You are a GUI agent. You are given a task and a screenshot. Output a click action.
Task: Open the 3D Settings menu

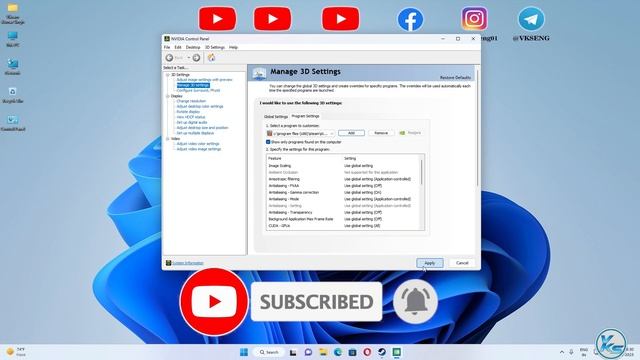215,47
